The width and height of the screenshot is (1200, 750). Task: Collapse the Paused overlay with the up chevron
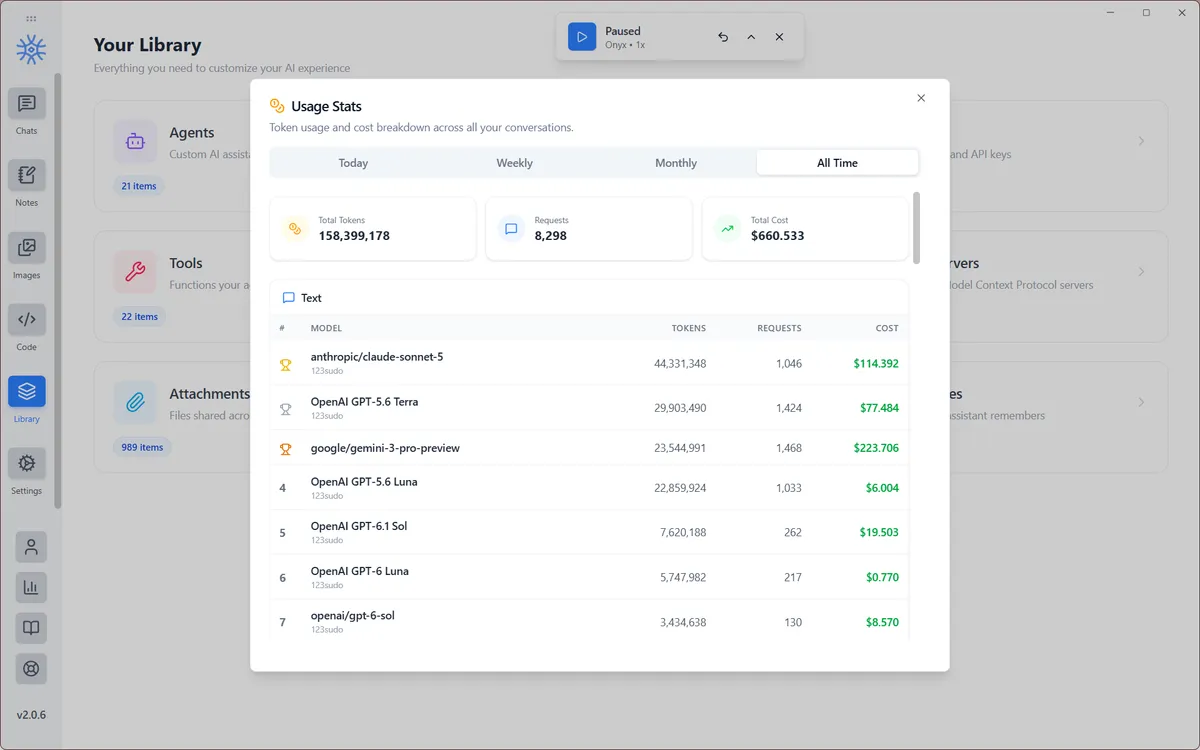[x=751, y=37]
